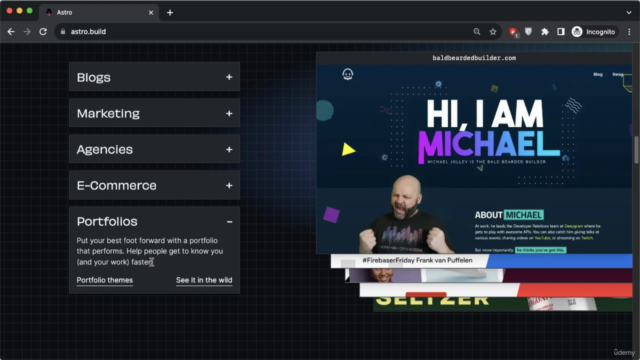Click the Blog link in site preview

598,74
